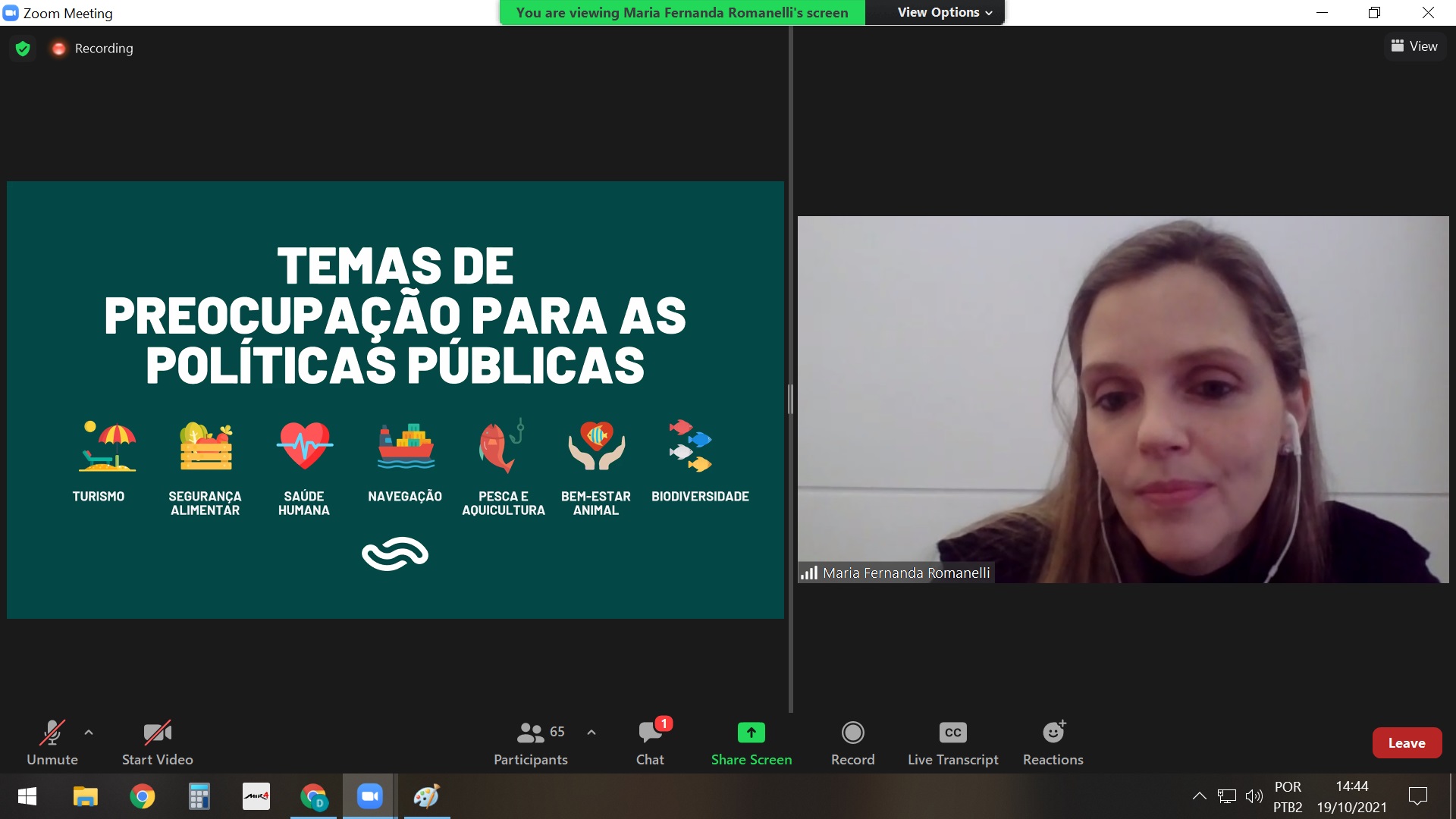The image size is (1456, 819).
Task: Expand arrow beside Participants count
Action: (591, 733)
